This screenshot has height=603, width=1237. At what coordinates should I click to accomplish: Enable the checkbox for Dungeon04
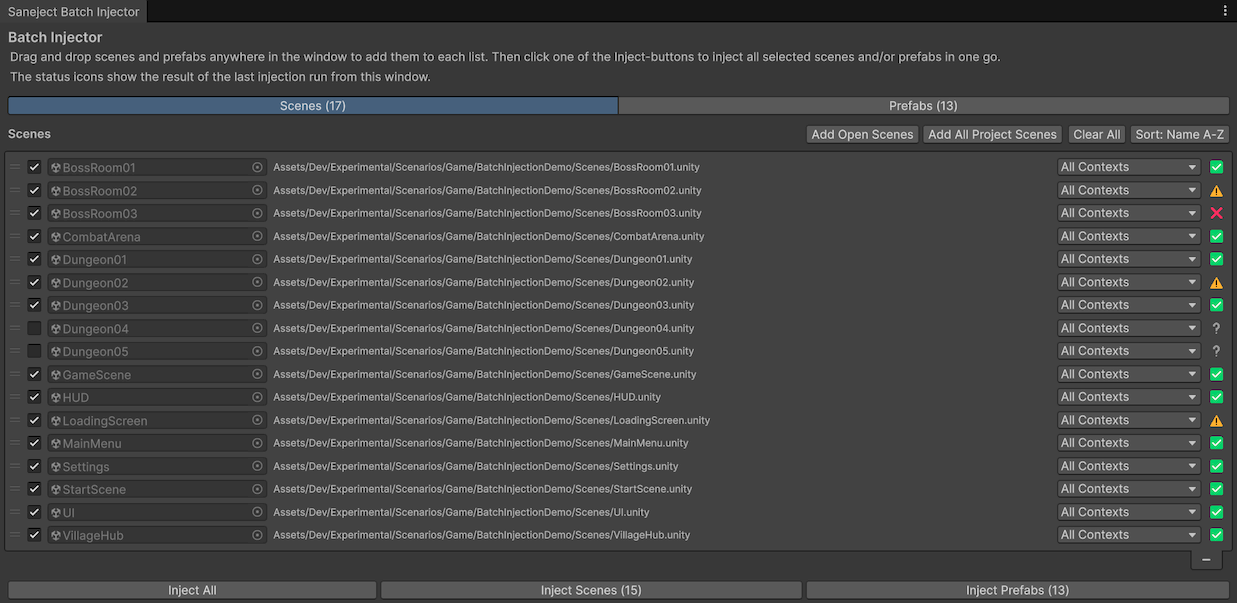34,327
